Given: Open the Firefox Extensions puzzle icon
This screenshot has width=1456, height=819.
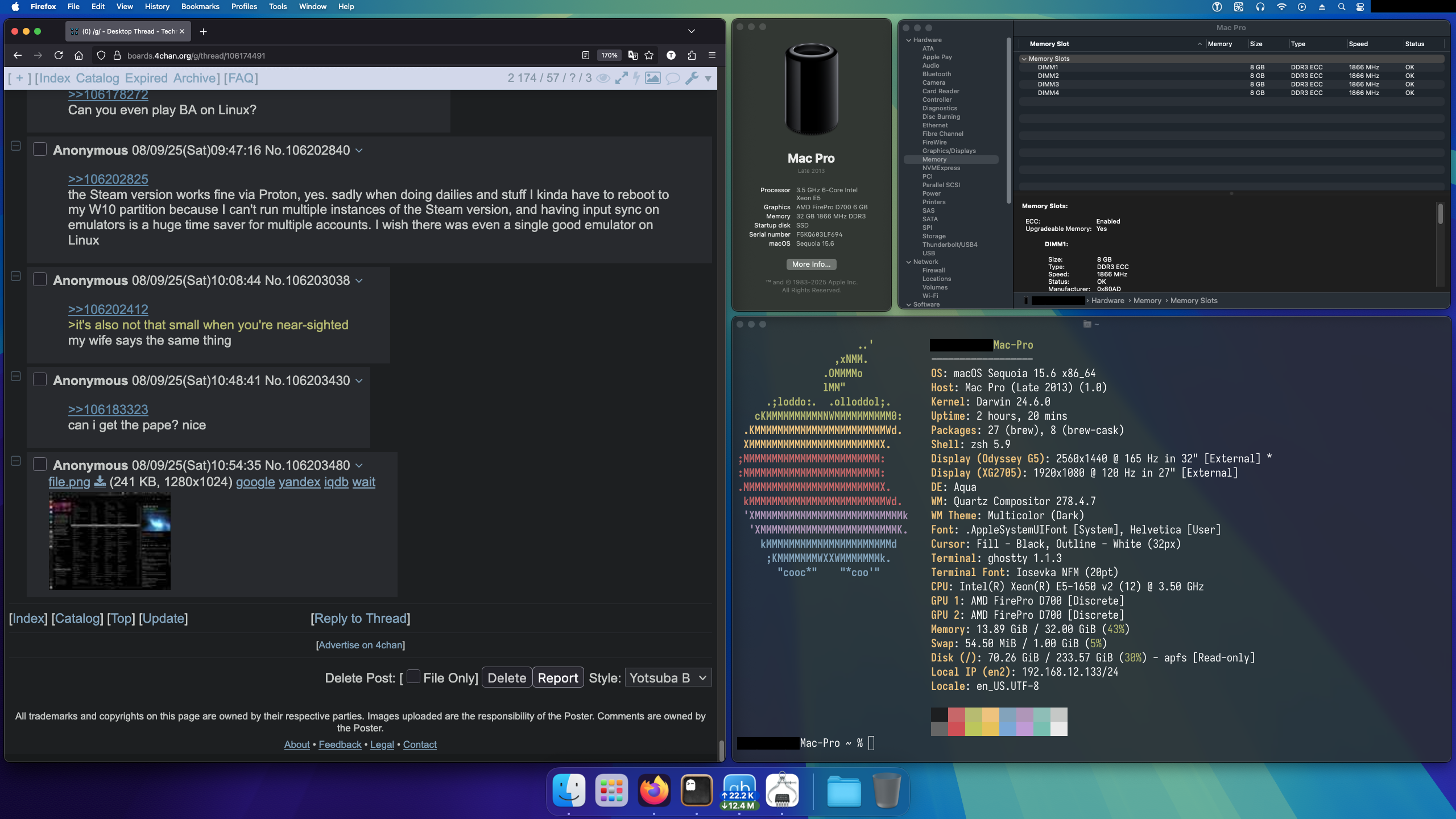Looking at the screenshot, I should coord(692,55).
